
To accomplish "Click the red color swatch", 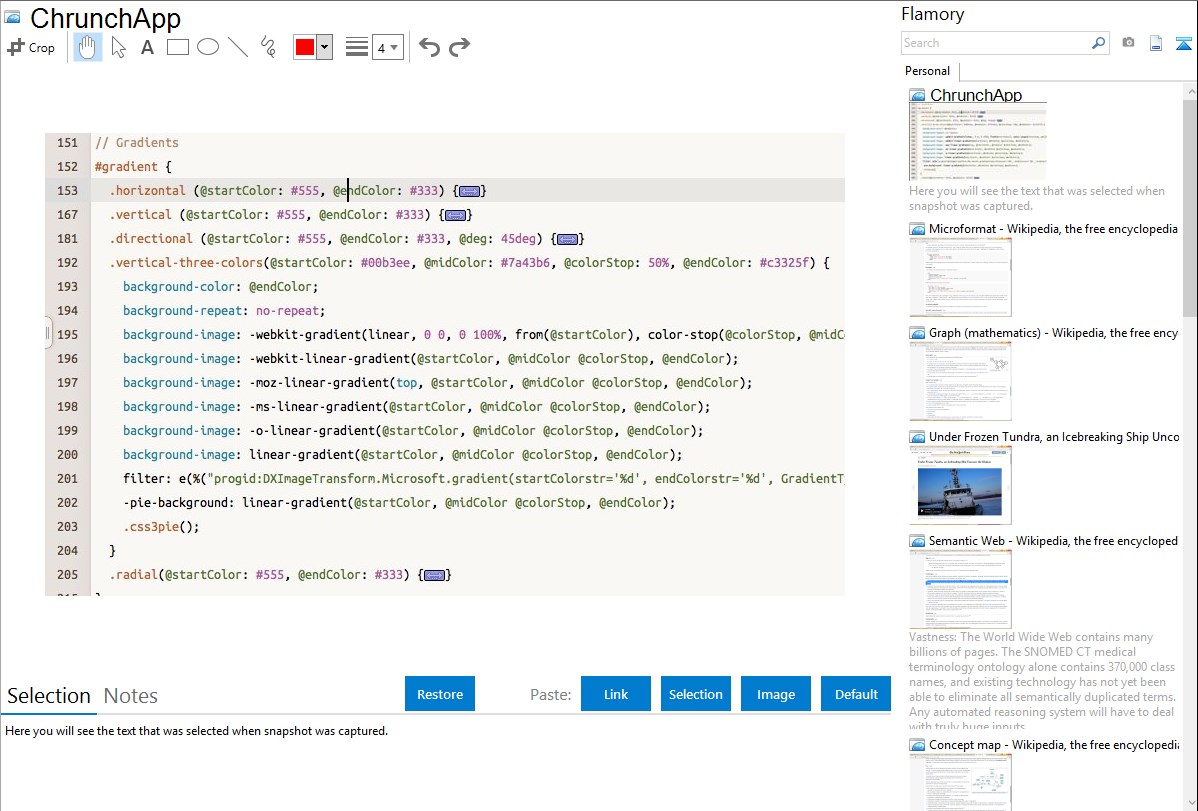I will pos(305,47).
